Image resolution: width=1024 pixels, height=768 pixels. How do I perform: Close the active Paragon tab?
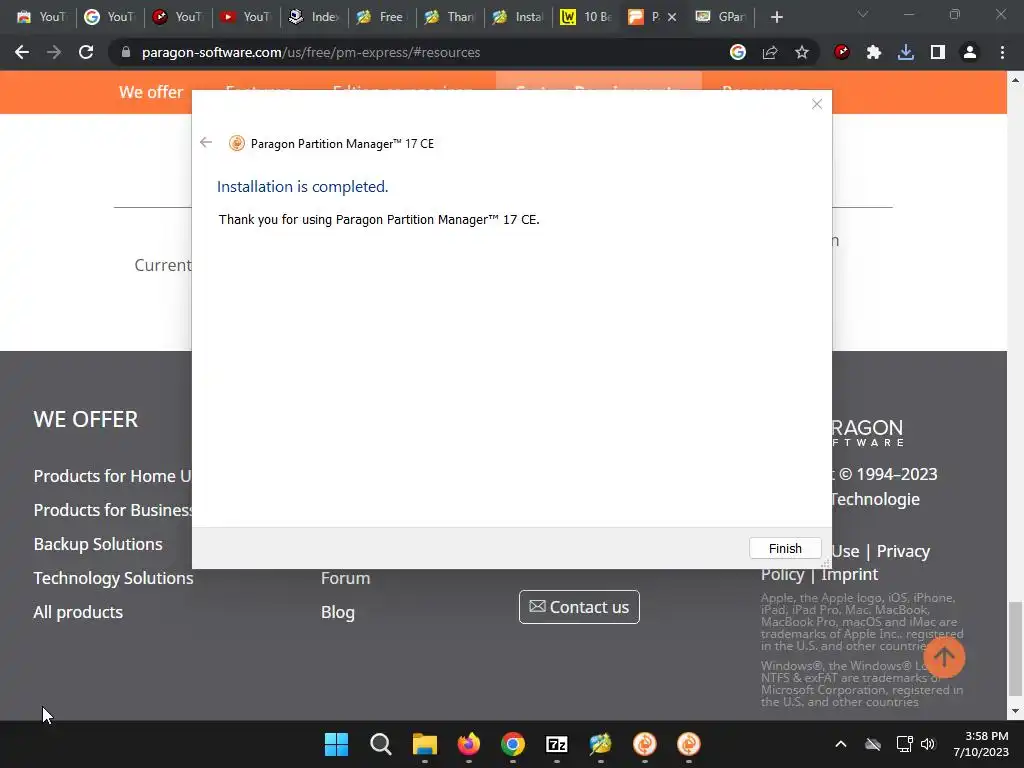tap(672, 17)
